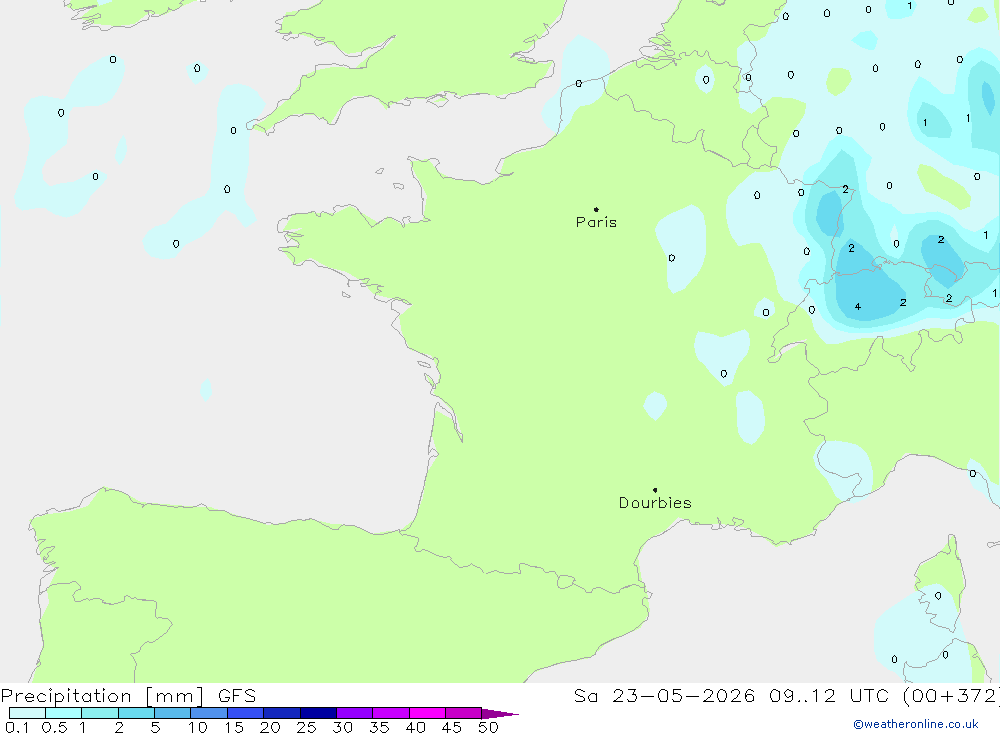Click the 5 mm legend swatch
Viewport: 1000px width, 733px height.
pyautogui.click(x=173, y=713)
